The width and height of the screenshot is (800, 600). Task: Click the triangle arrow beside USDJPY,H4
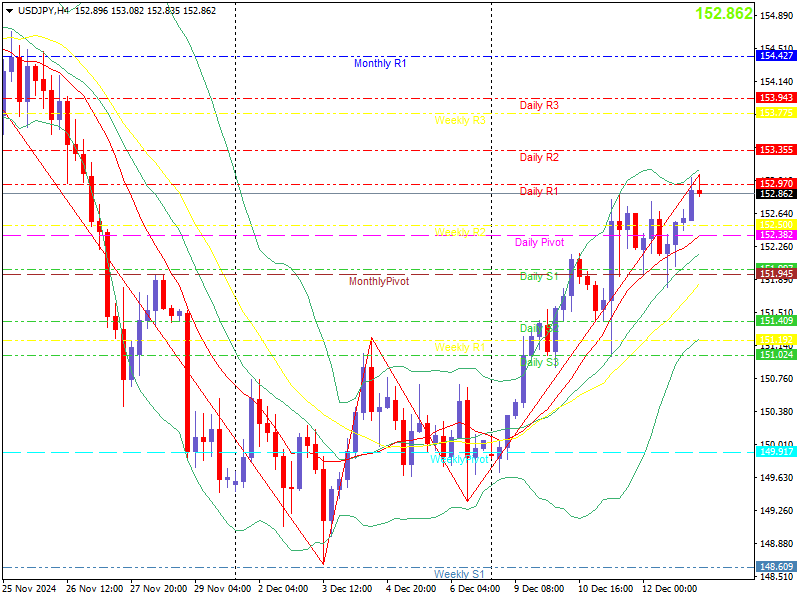tap(8, 10)
